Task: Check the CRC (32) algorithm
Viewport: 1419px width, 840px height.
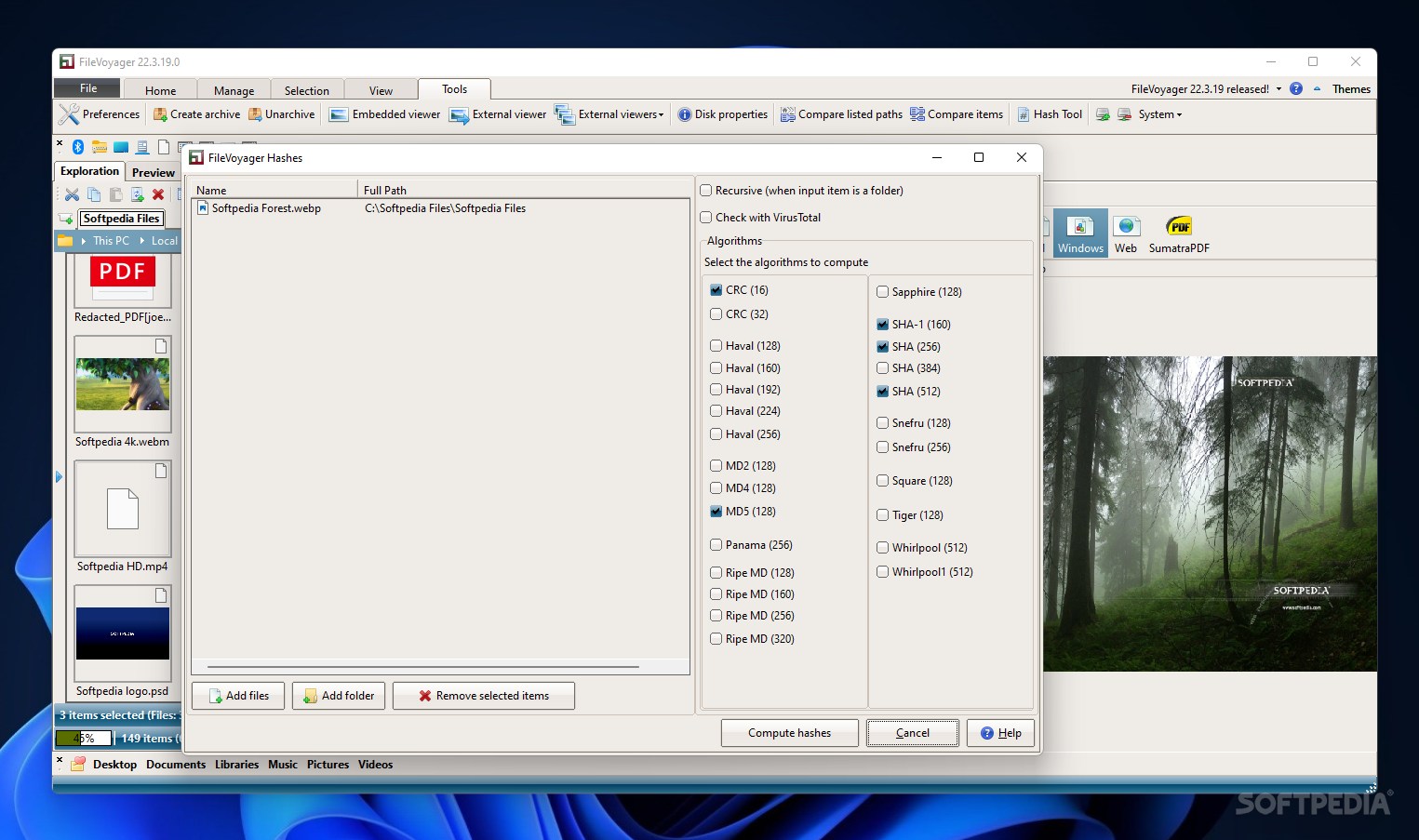Action: click(716, 314)
